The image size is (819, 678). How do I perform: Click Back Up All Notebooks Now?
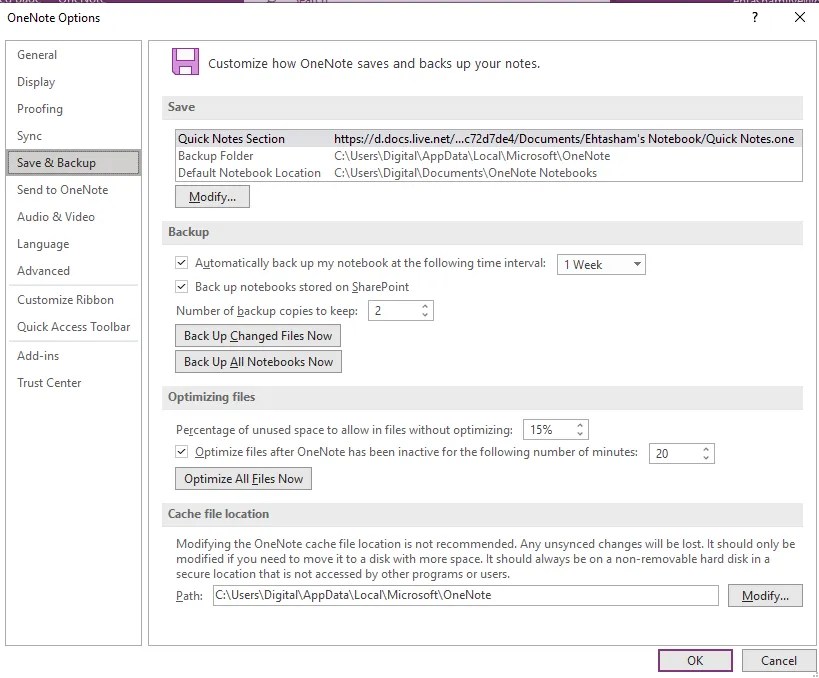click(260, 361)
